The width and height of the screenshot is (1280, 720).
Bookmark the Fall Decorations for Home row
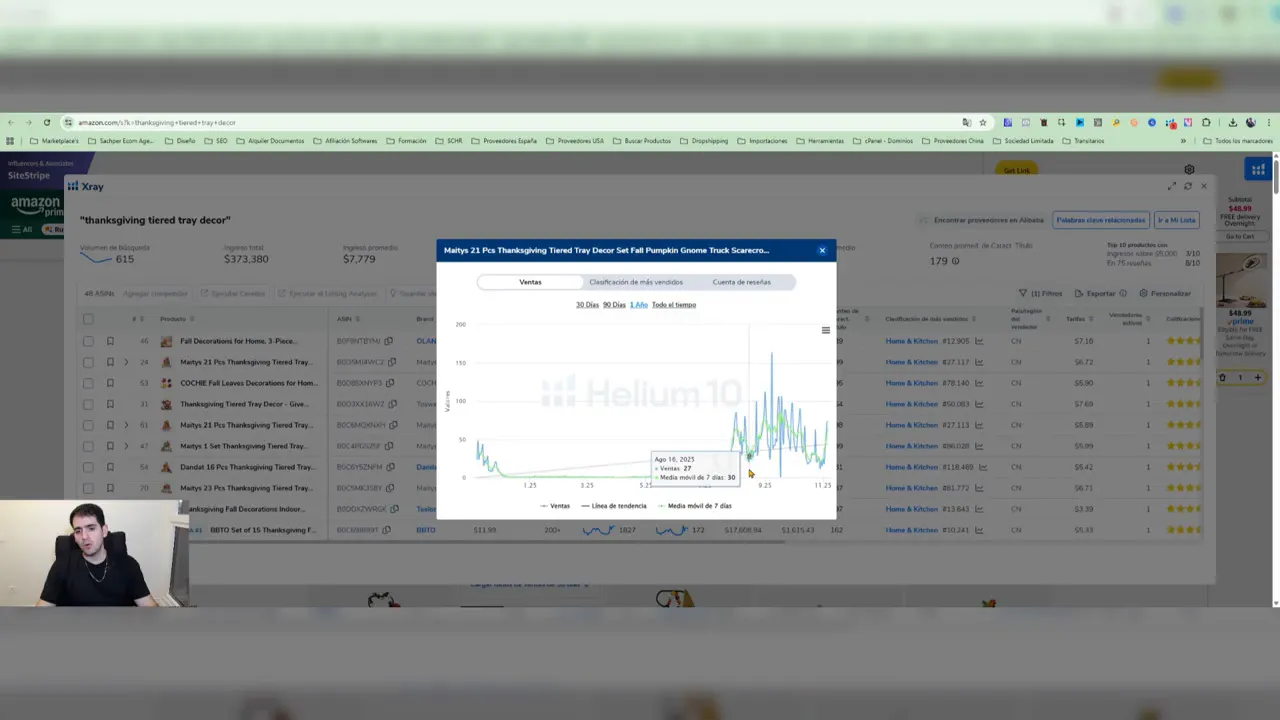pos(110,341)
